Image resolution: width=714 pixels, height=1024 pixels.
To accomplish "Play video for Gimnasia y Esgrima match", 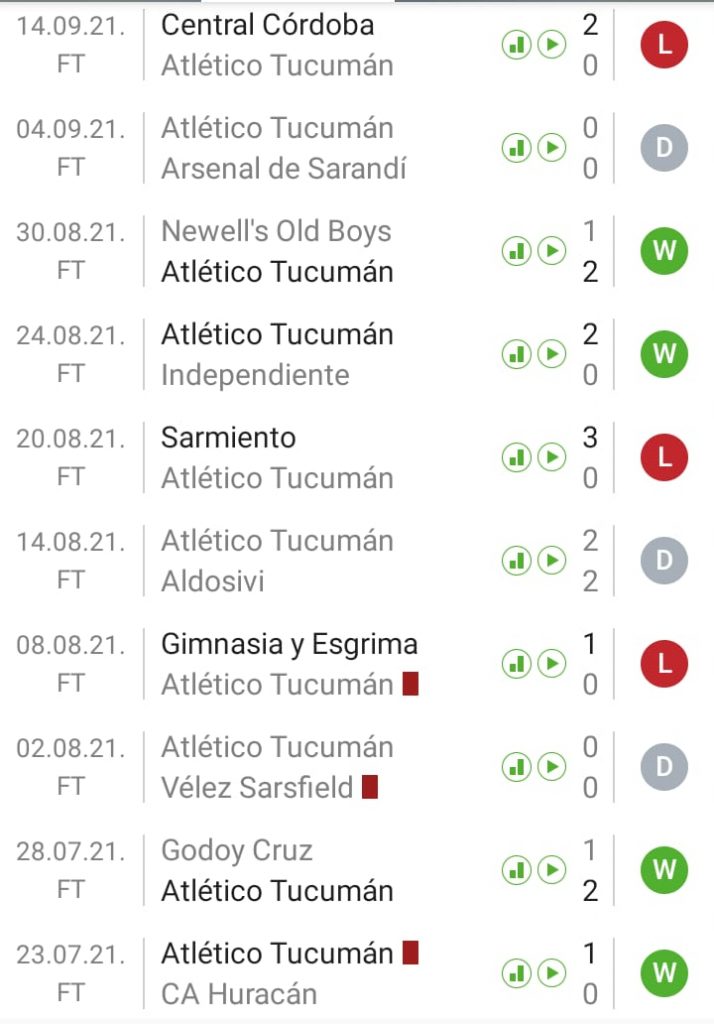I will click(552, 664).
